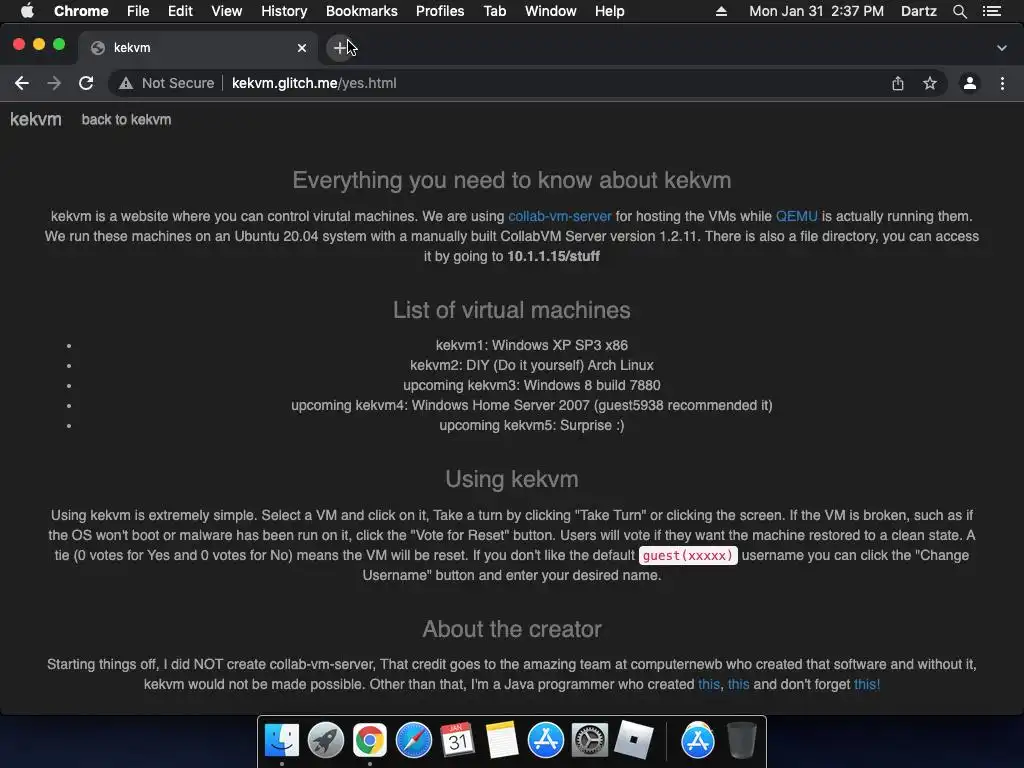Open App Store icon next to Notes

(545, 741)
